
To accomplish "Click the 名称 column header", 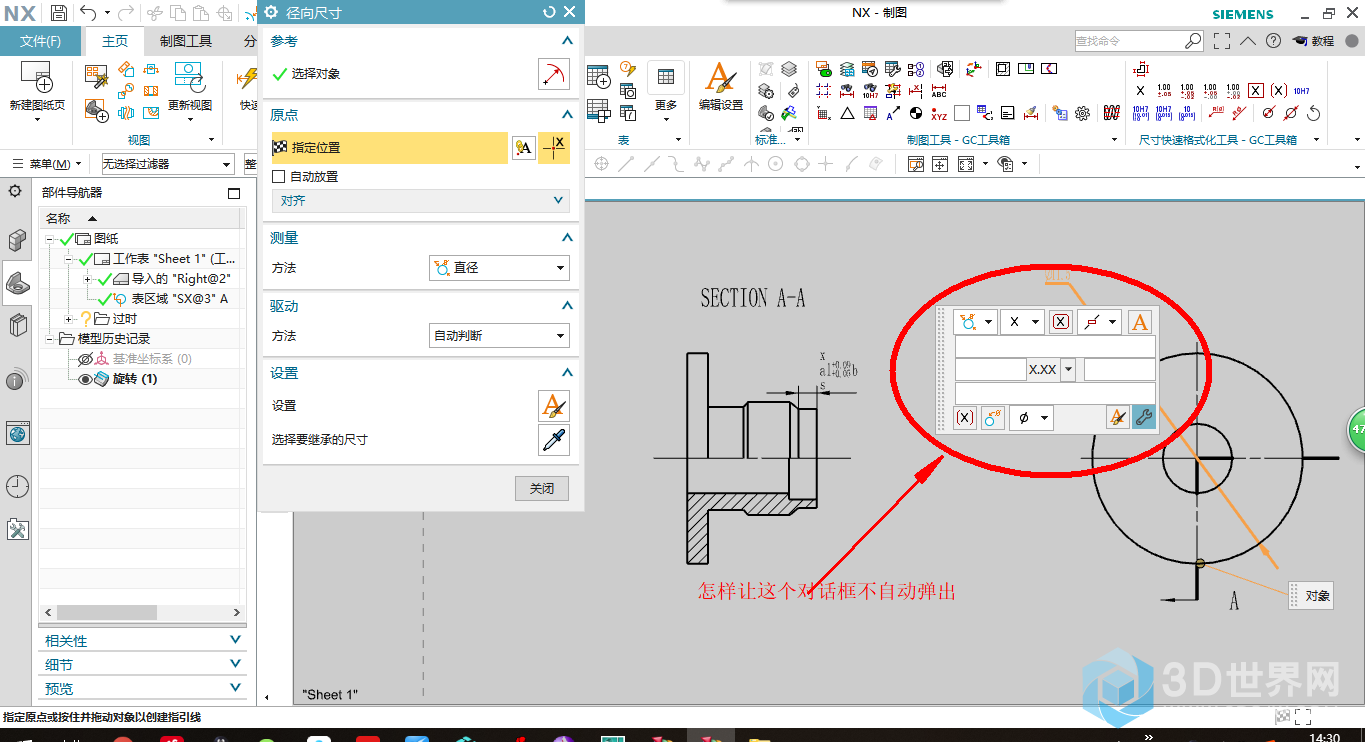I will (140, 218).
